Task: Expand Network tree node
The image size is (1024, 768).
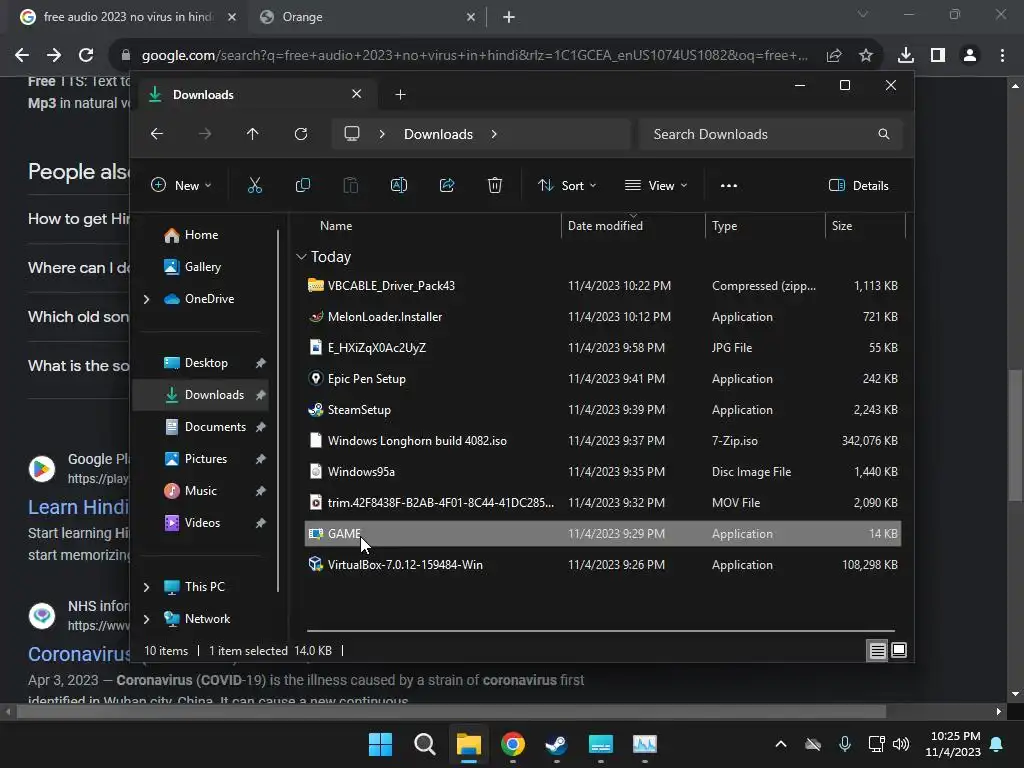Action: click(146, 619)
